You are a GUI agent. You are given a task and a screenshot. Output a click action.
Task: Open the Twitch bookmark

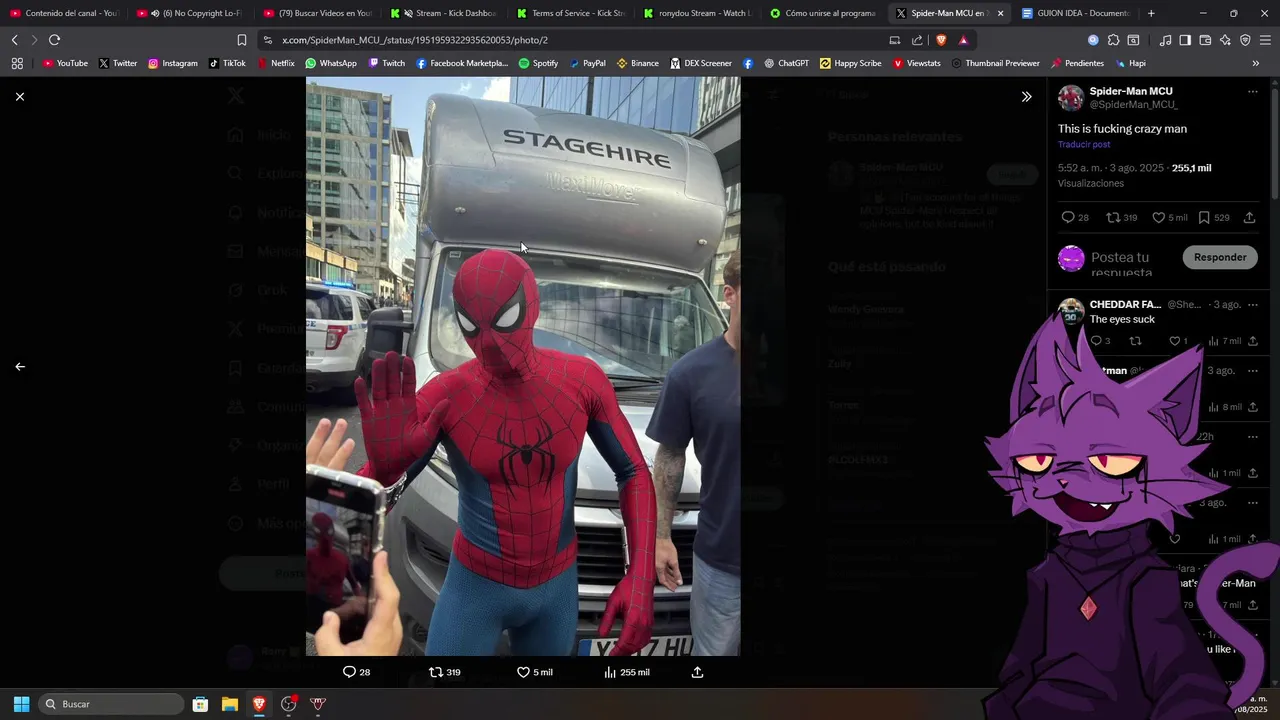(x=387, y=63)
